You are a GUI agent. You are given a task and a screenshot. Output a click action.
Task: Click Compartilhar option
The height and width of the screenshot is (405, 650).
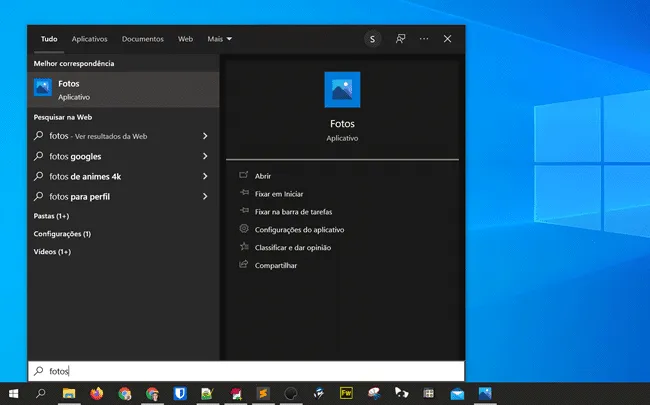coord(276,265)
